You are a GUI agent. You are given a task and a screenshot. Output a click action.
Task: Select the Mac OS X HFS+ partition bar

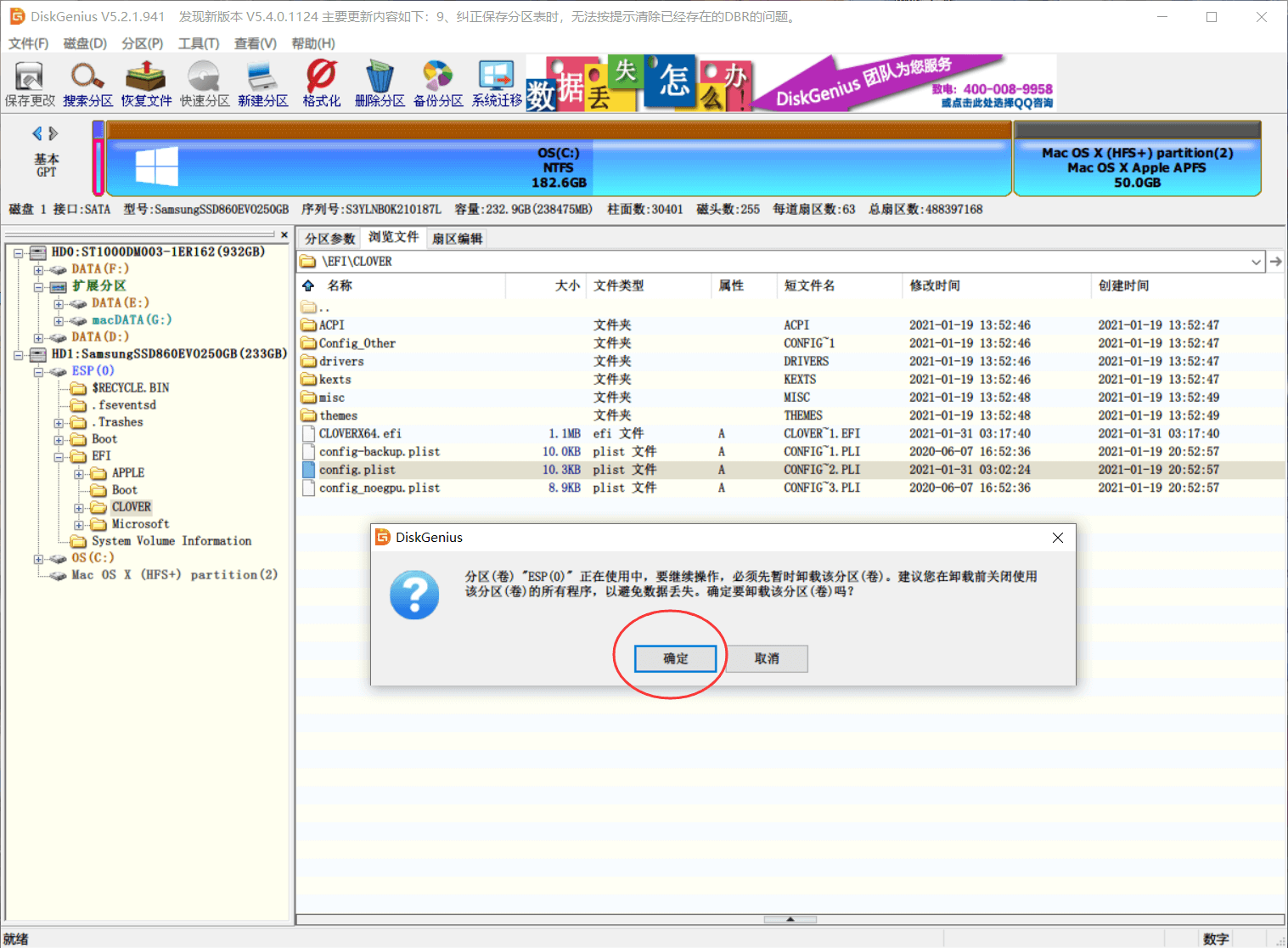tap(1137, 159)
